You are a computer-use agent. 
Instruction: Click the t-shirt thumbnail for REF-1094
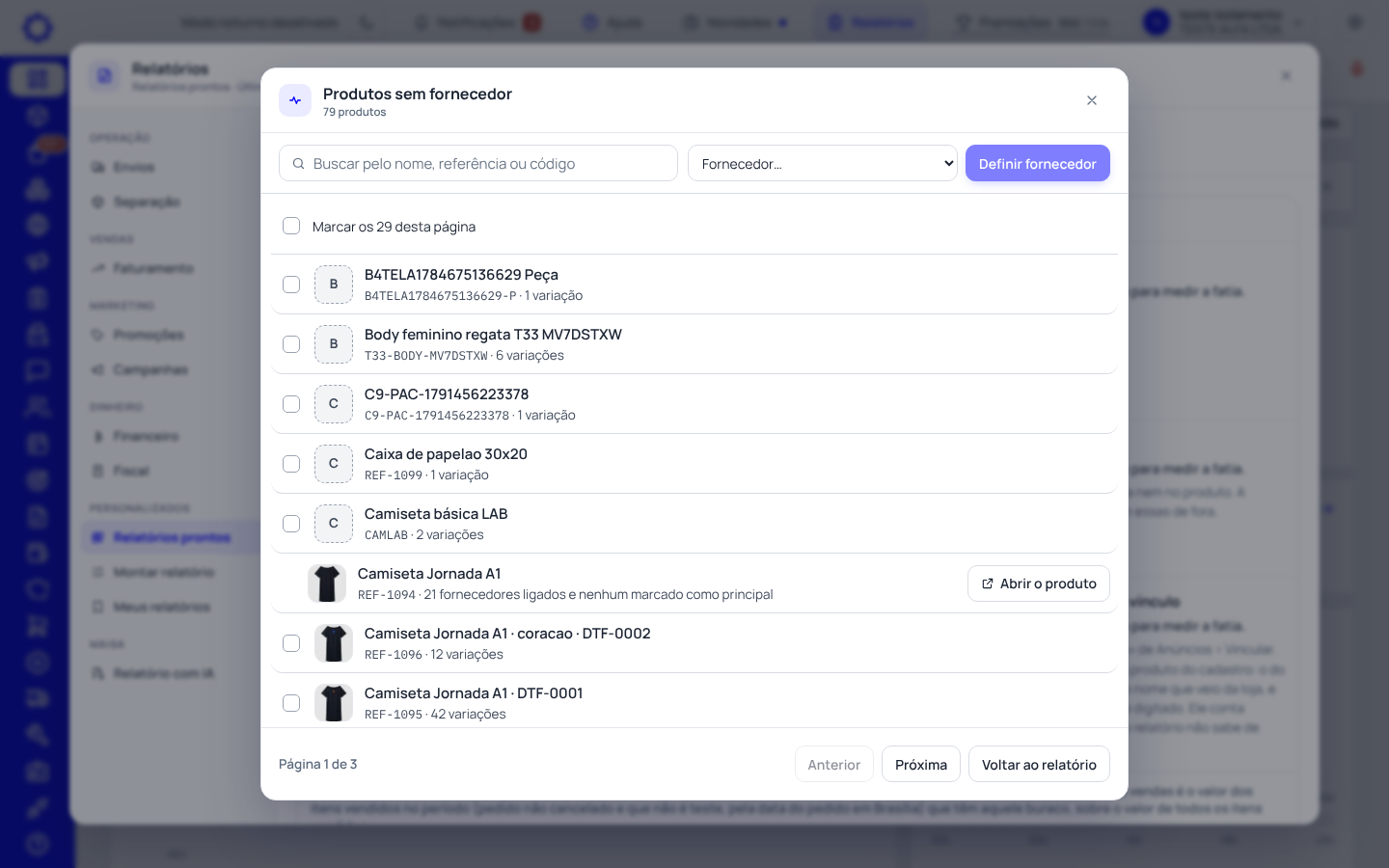tap(327, 583)
